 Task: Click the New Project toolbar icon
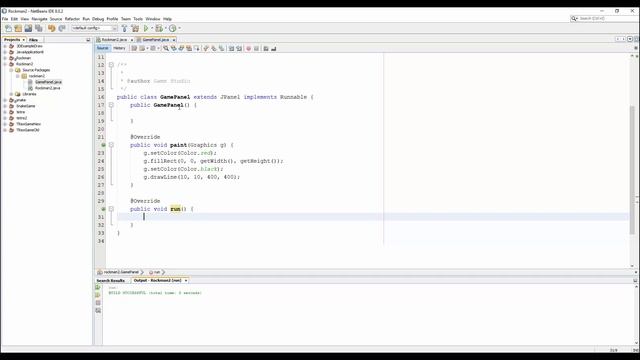click(18, 28)
